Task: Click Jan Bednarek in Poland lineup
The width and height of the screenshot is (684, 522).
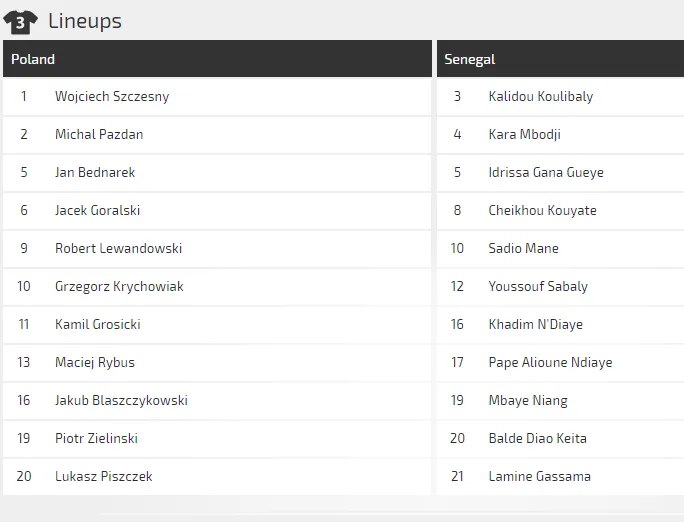Action: pyautogui.click(x=95, y=173)
